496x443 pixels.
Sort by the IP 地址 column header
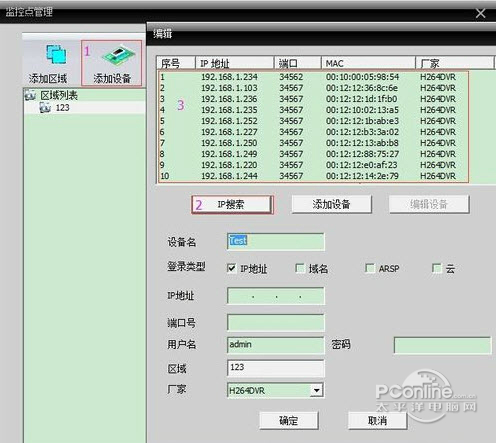coord(234,63)
